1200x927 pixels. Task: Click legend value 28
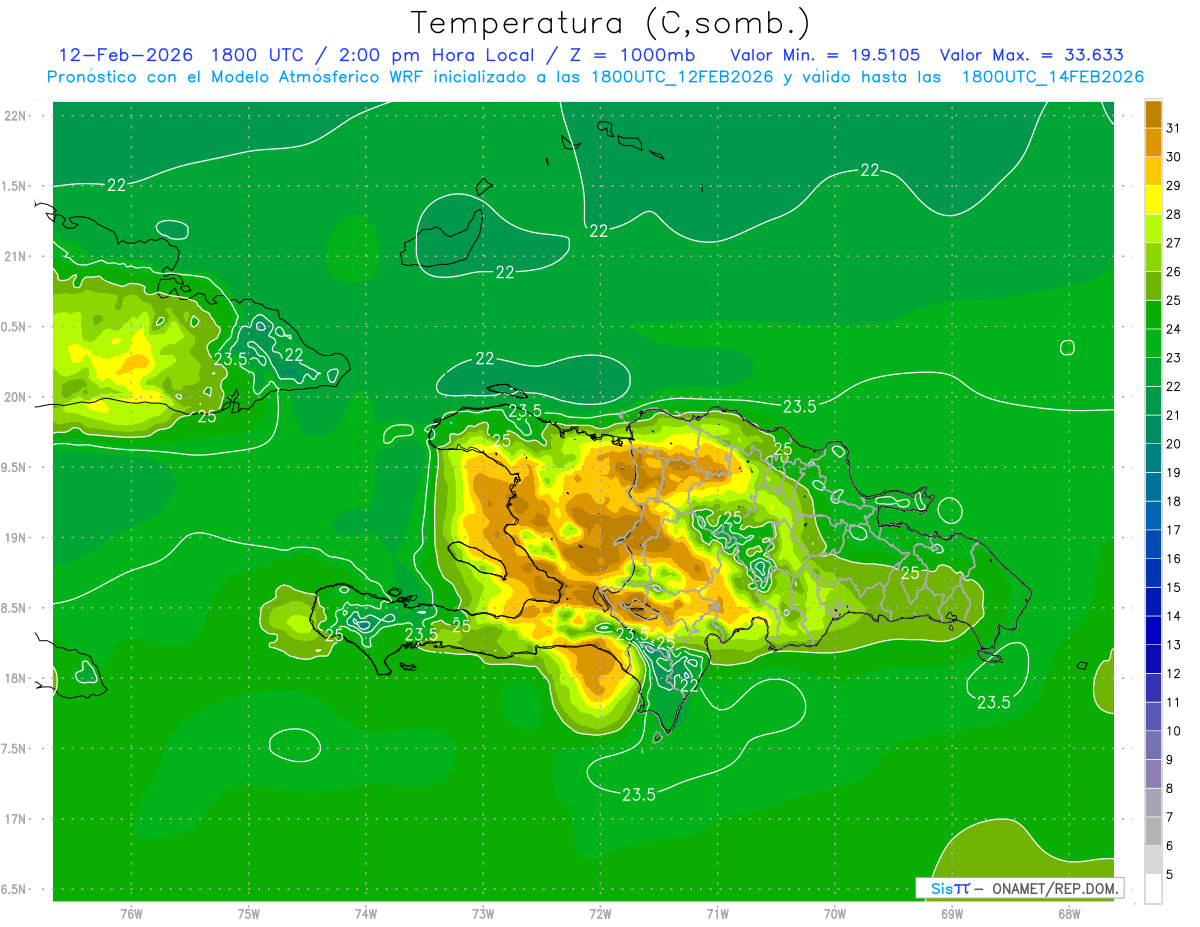click(1173, 214)
